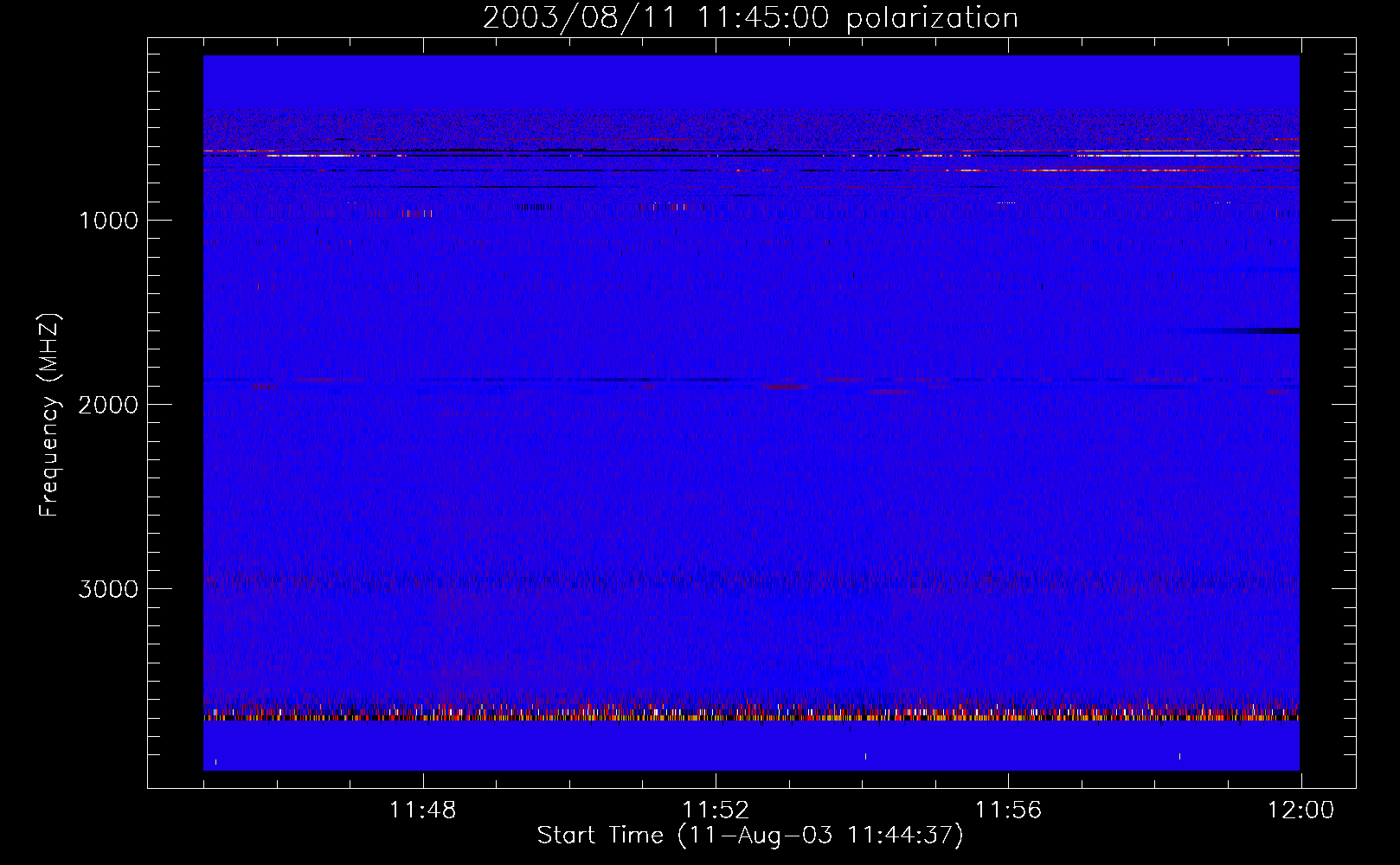Click the '12:00' time tick label

tap(1300, 811)
